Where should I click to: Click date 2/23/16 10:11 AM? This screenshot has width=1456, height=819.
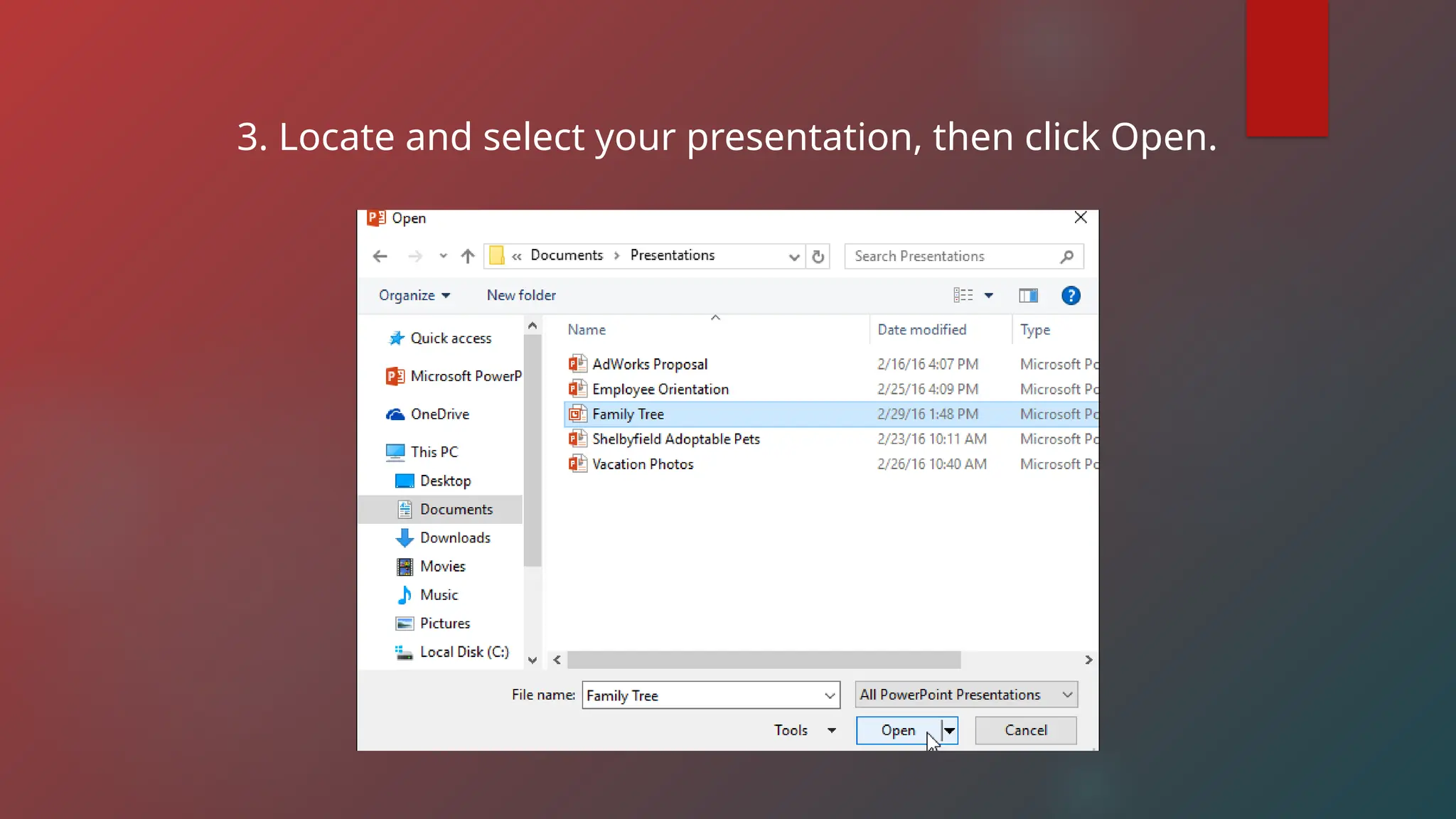point(931,439)
